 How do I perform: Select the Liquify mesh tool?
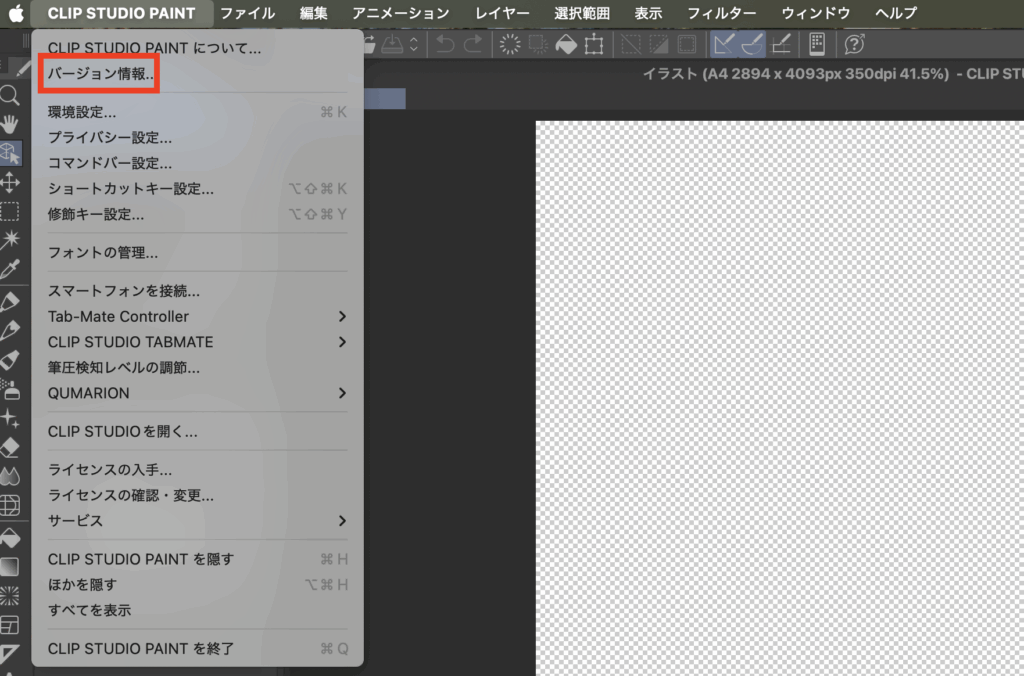pyautogui.click(x=10, y=506)
